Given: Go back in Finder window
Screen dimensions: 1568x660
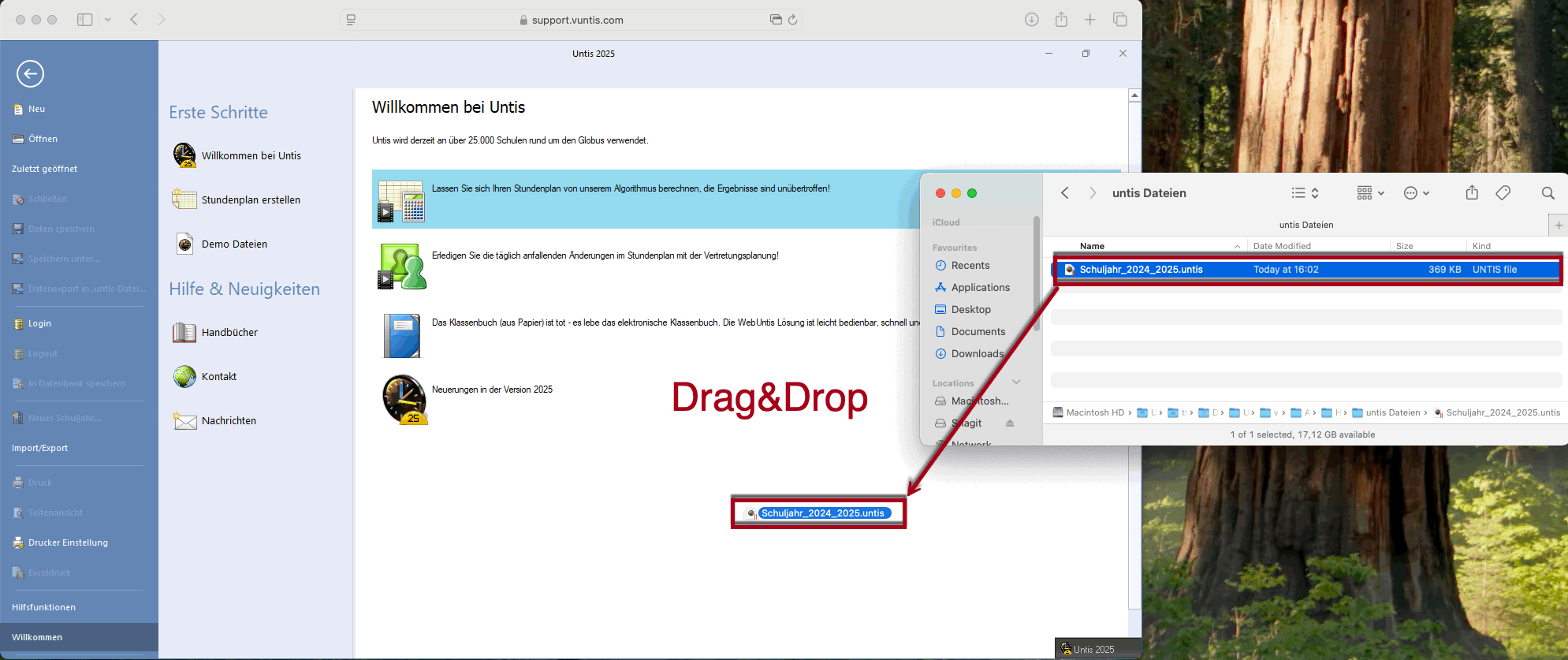Looking at the screenshot, I should coord(1064,193).
